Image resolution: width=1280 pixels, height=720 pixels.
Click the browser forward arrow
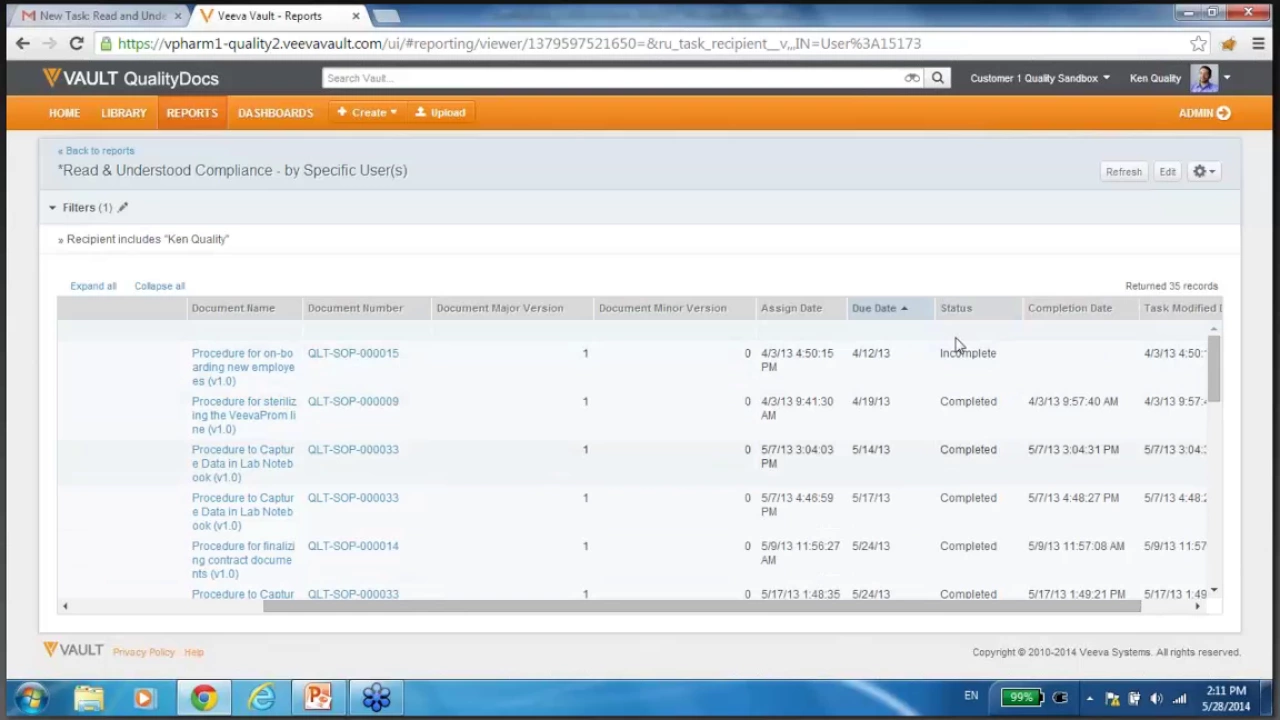[50, 43]
